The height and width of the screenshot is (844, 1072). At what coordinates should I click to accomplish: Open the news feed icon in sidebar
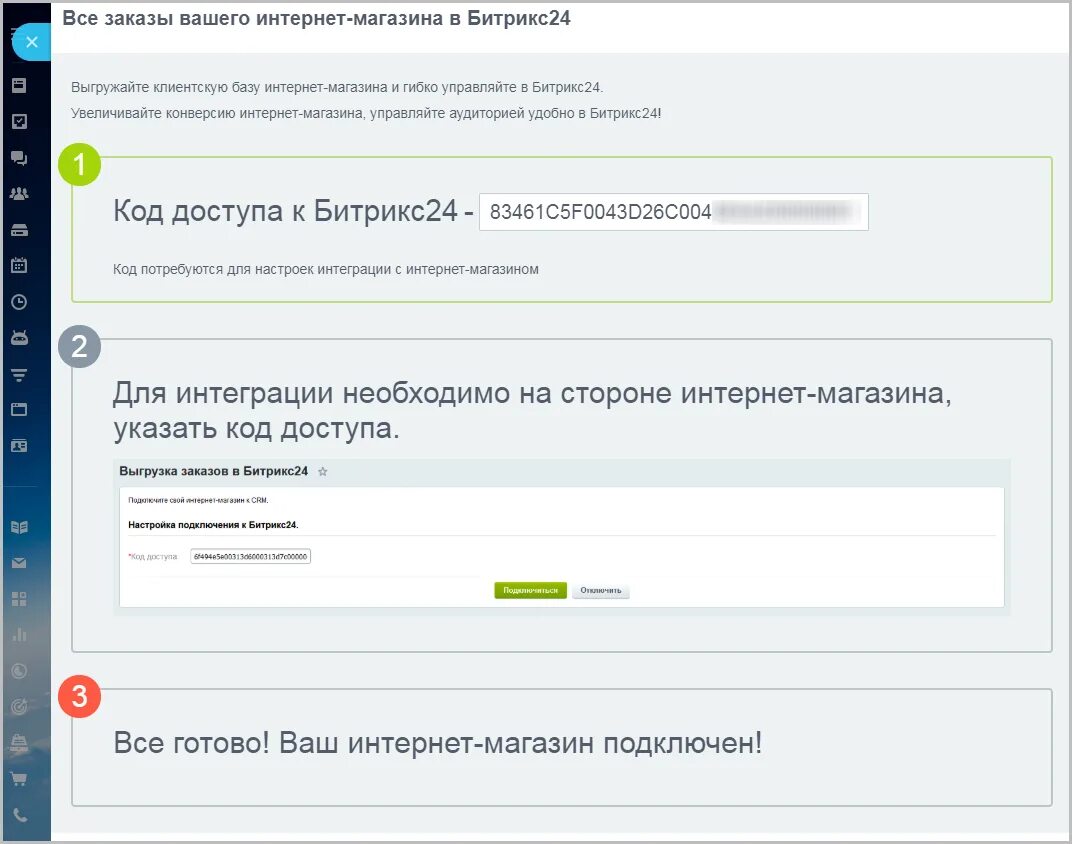point(19,85)
